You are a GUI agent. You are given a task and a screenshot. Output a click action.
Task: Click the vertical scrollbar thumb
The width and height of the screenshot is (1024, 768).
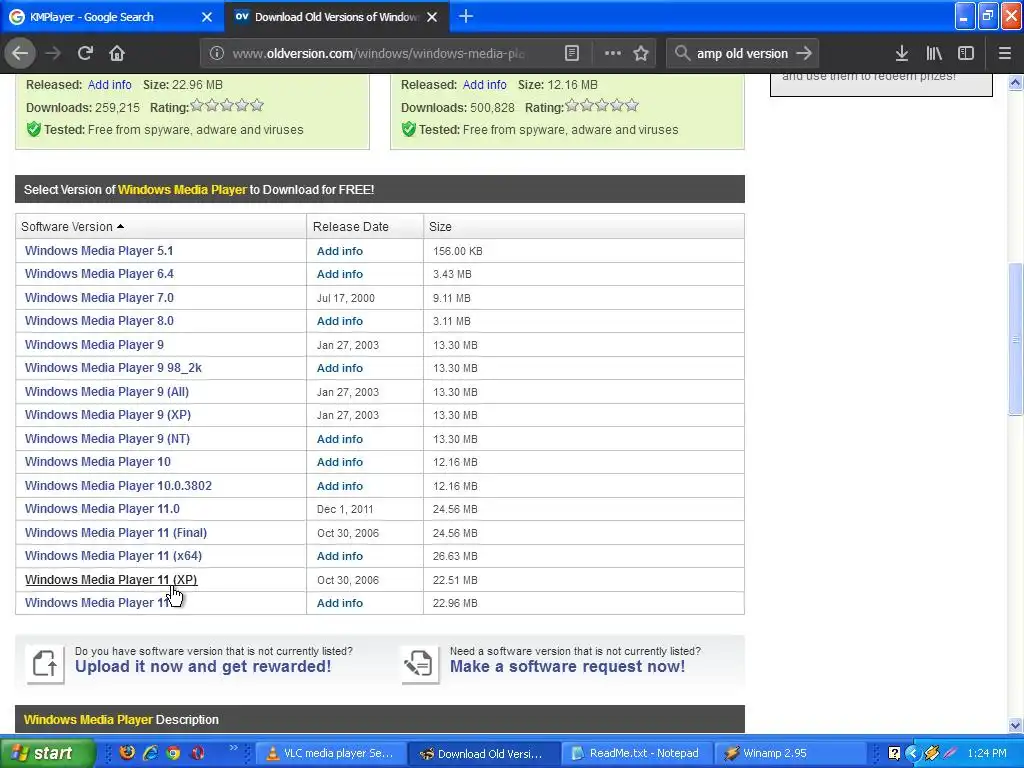pos(1015,339)
